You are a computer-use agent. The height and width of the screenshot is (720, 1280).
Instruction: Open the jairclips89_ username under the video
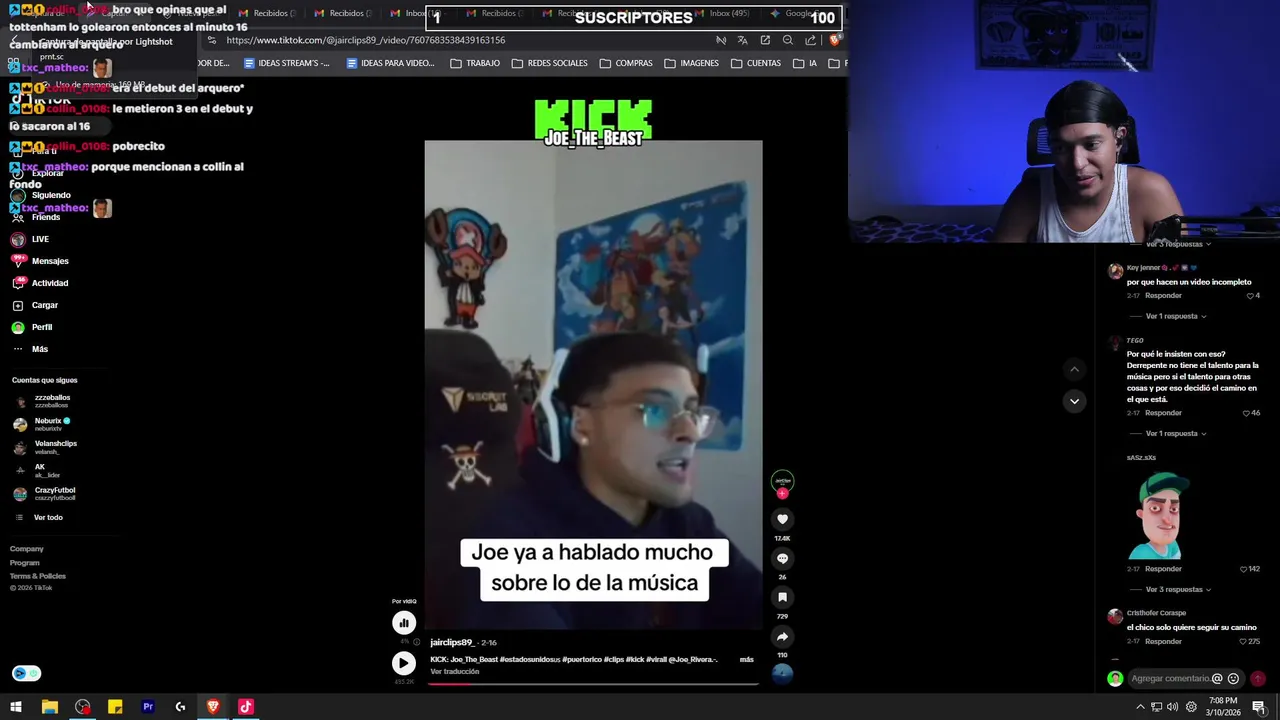454,642
